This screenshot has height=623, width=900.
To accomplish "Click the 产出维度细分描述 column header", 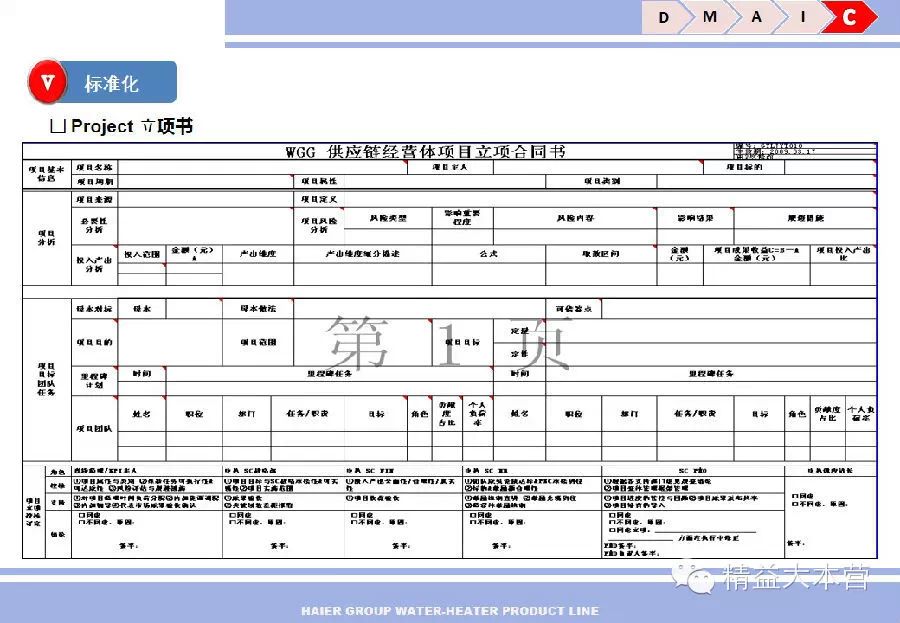I will click(362, 254).
